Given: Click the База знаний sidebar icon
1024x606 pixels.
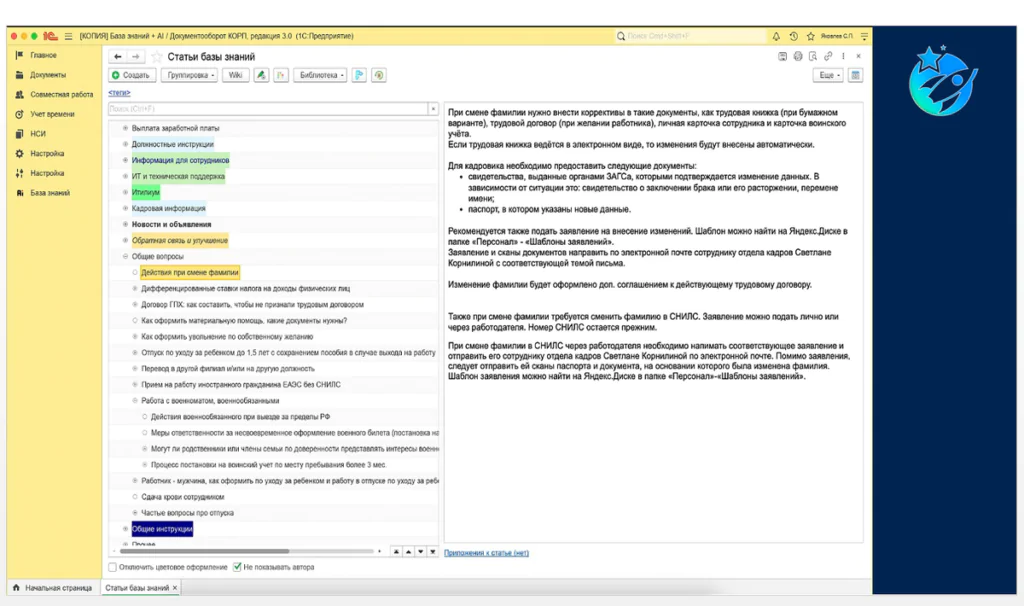Looking at the screenshot, I should click(x=19, y=193).
